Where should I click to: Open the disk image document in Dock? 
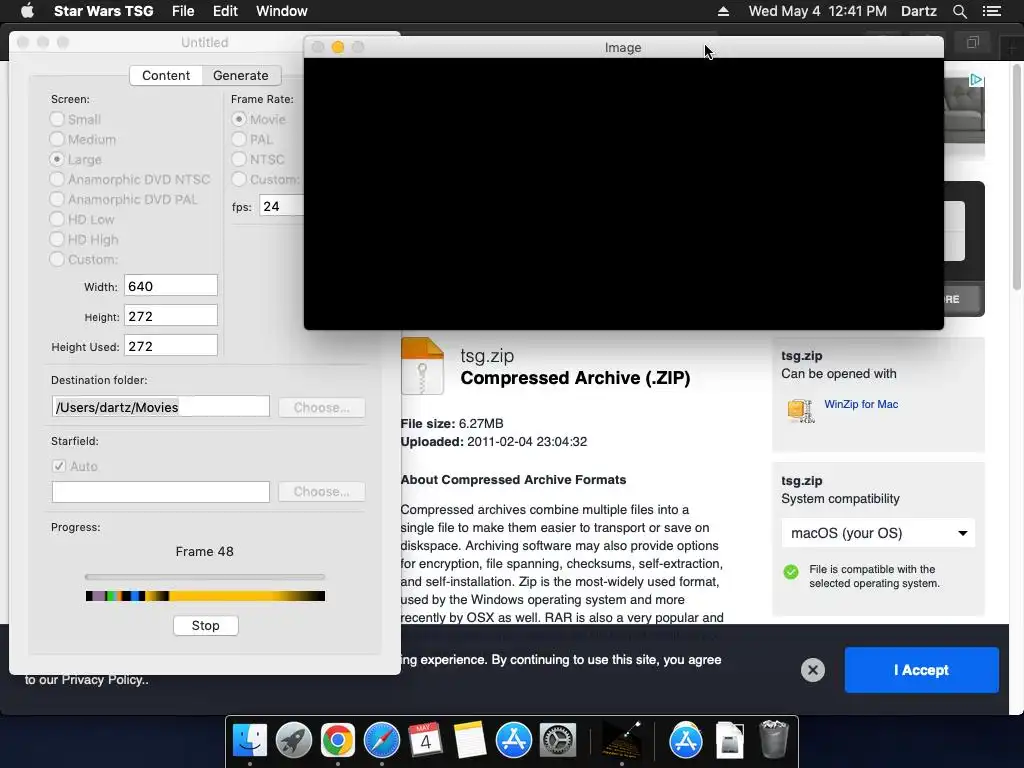(x=729, y=741)
